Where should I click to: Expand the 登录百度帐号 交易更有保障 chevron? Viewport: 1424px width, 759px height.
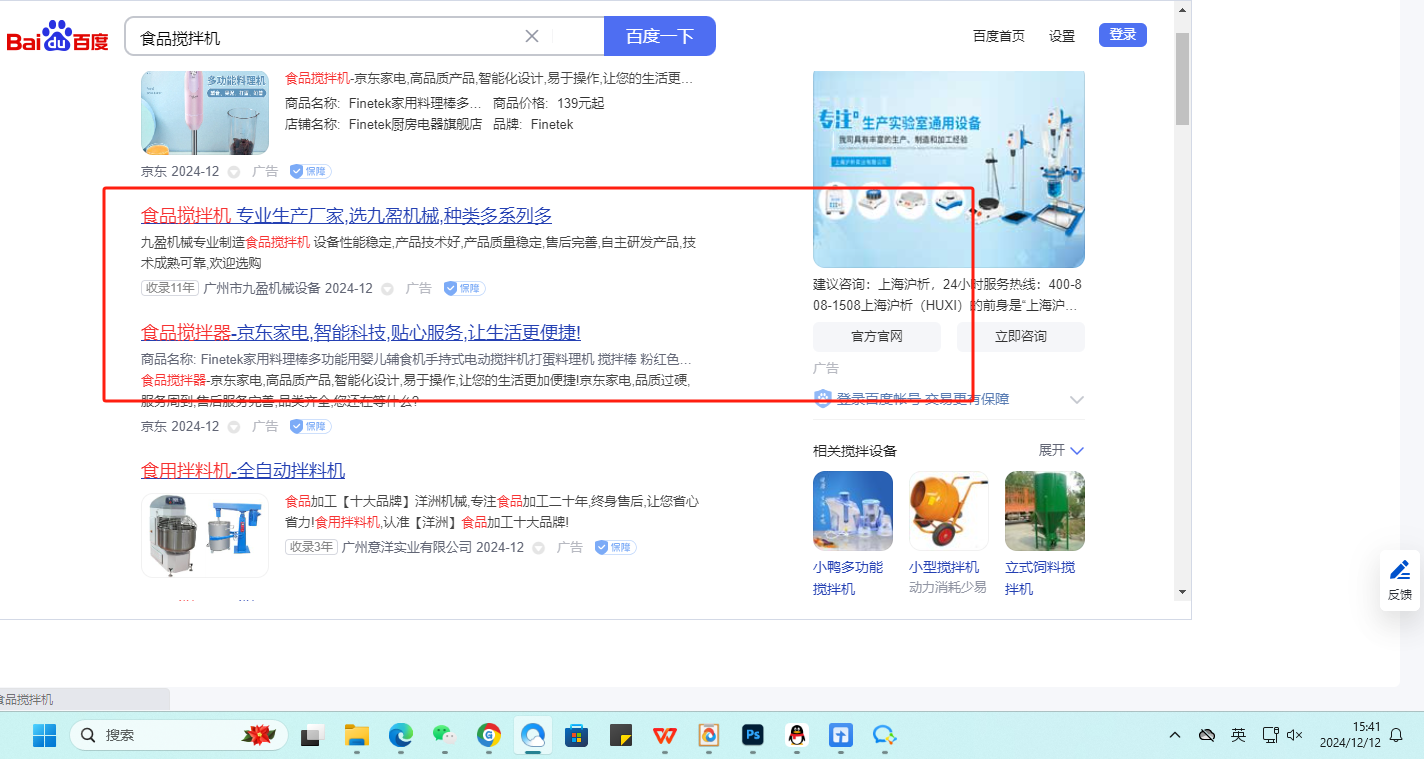1077,399
